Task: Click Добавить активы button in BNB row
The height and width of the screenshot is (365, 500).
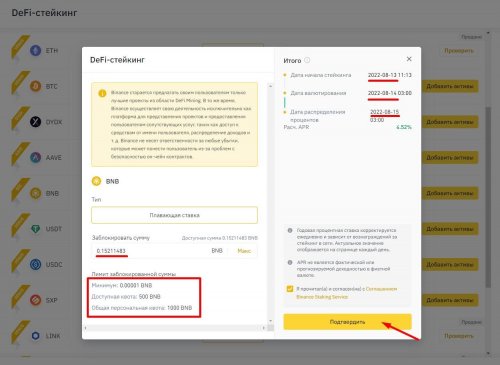Action: coord(450,193)
